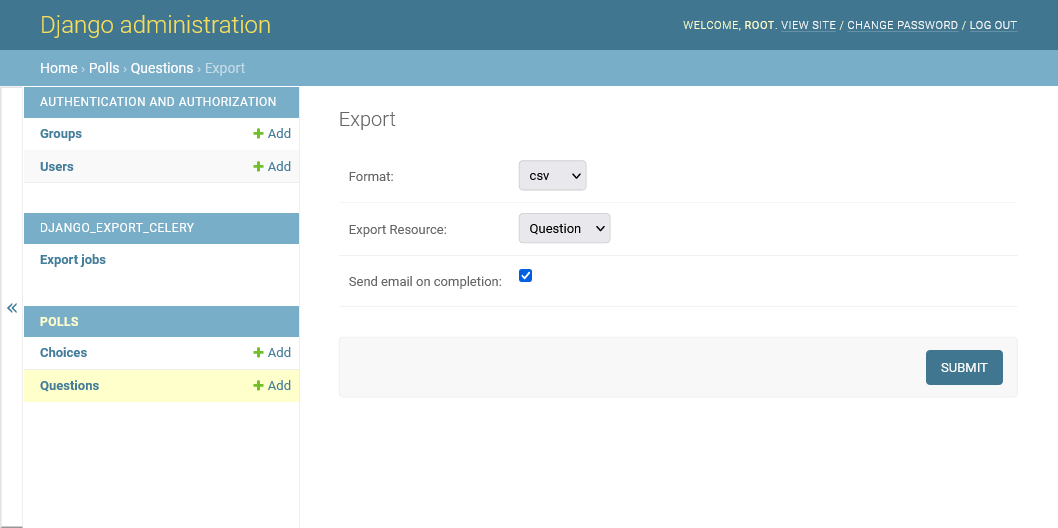Go to Questions in the breadcrumb
Screen dimensions: 1058x528
pyautogui.click(x=162, y=68)
